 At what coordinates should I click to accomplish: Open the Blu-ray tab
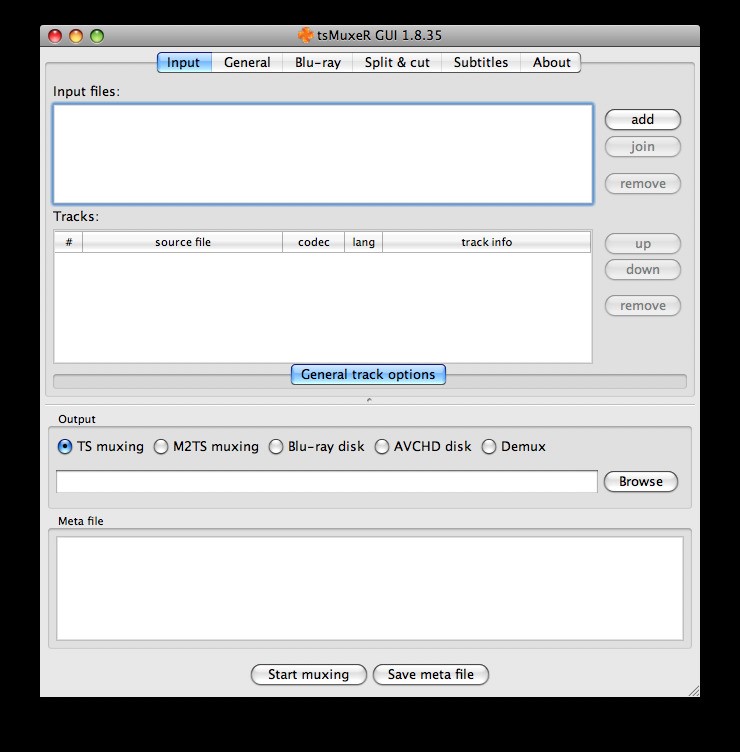click(x=317, y=62)
